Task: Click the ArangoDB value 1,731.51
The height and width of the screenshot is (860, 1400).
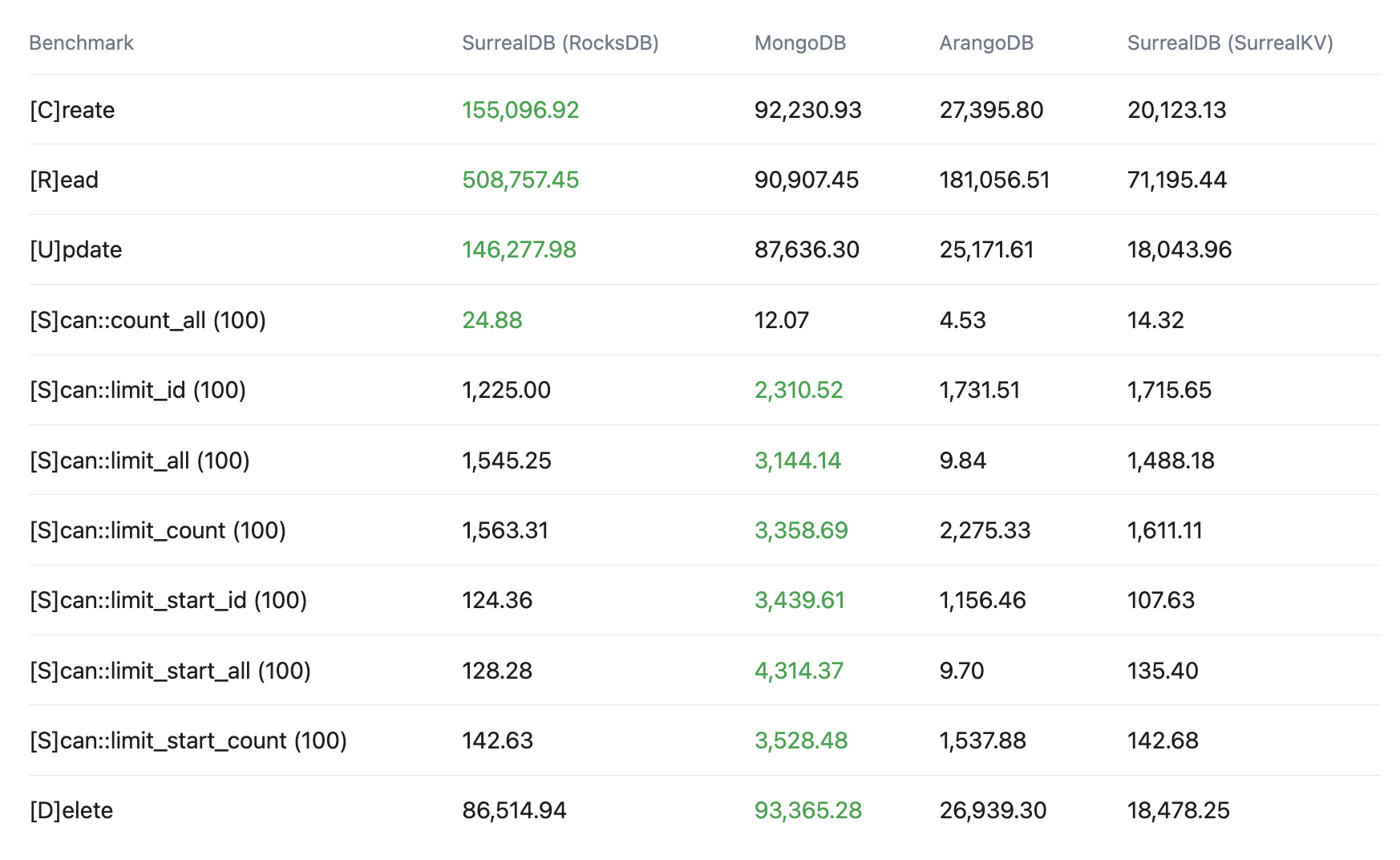Action: [980, 390]
